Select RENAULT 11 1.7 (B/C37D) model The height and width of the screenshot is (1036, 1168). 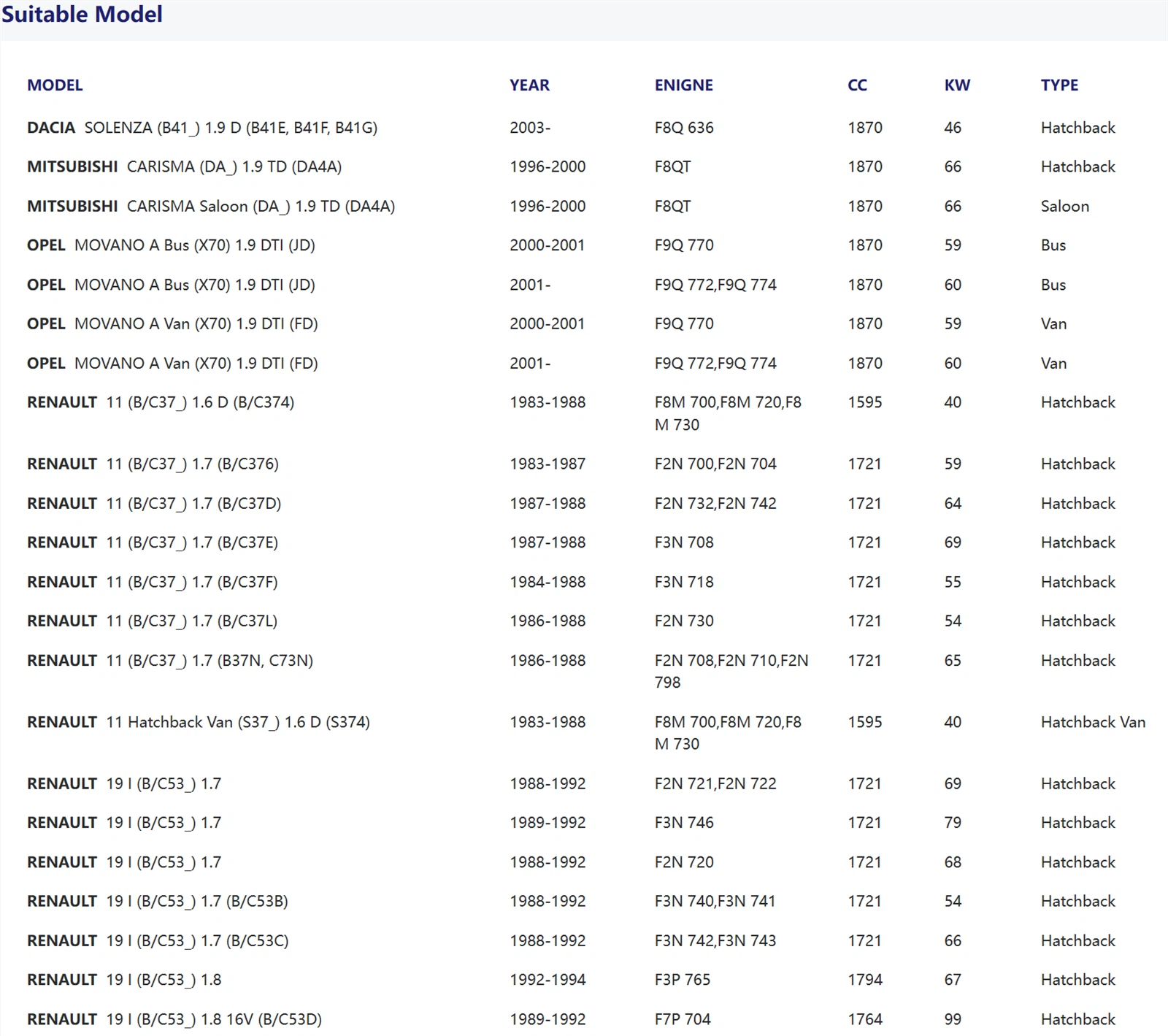pyautogui.click(x=154, y=503)
